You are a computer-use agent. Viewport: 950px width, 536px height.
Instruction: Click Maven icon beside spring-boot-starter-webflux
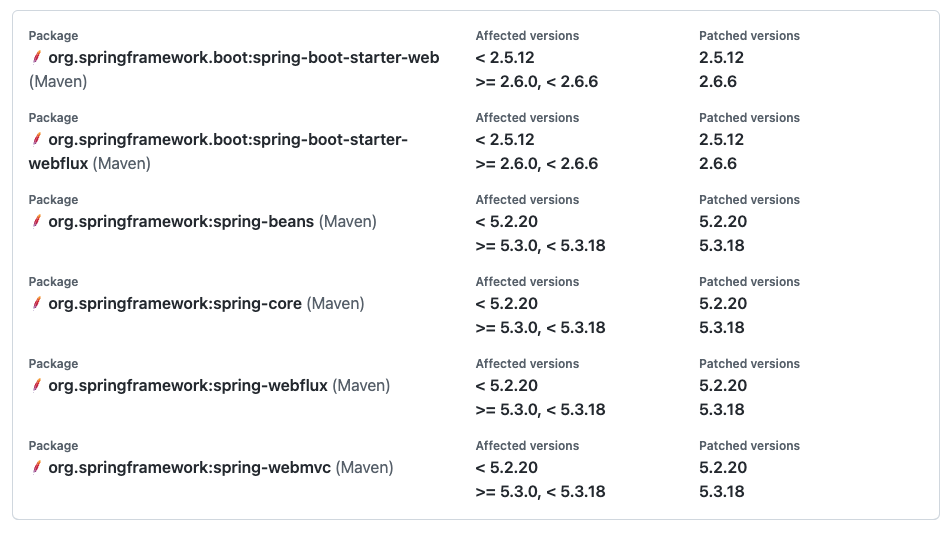tap(36, 139)
